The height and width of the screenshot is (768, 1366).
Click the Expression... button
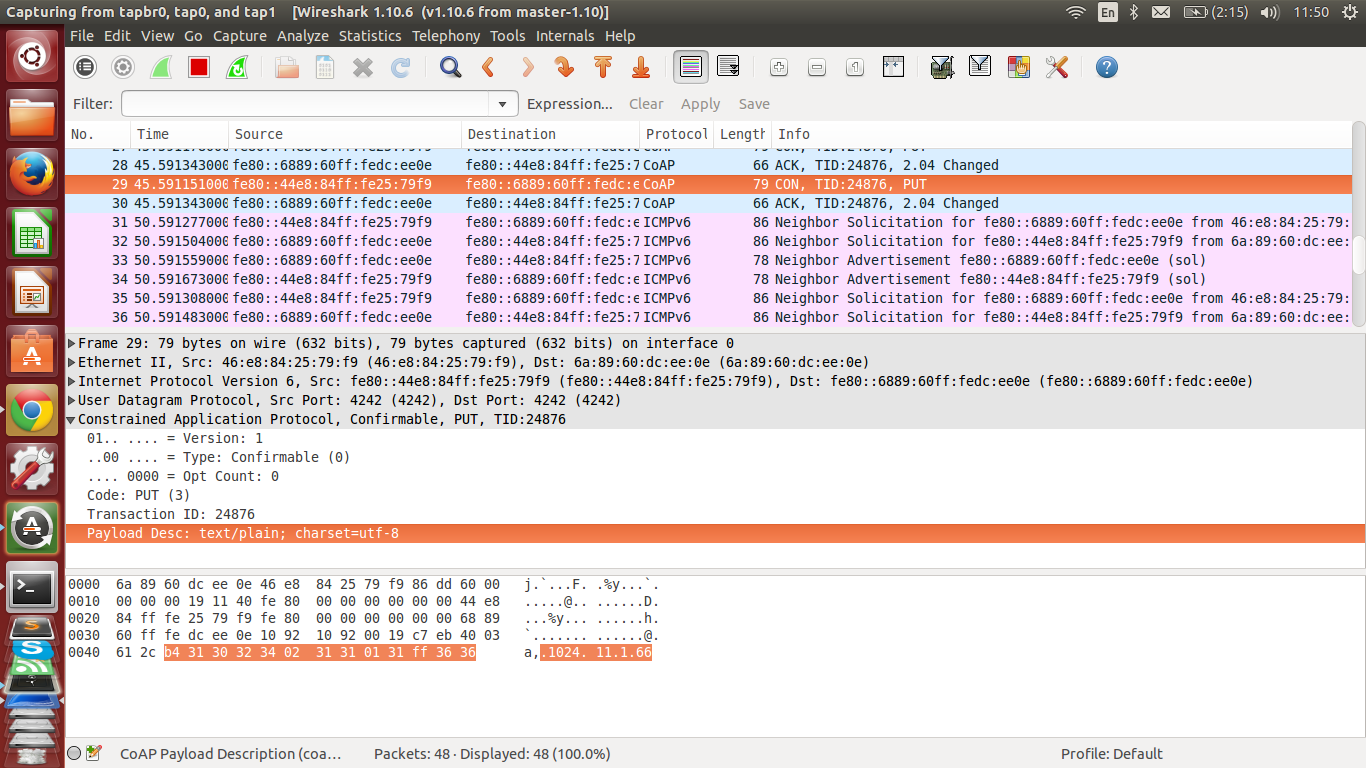point(570,104)
